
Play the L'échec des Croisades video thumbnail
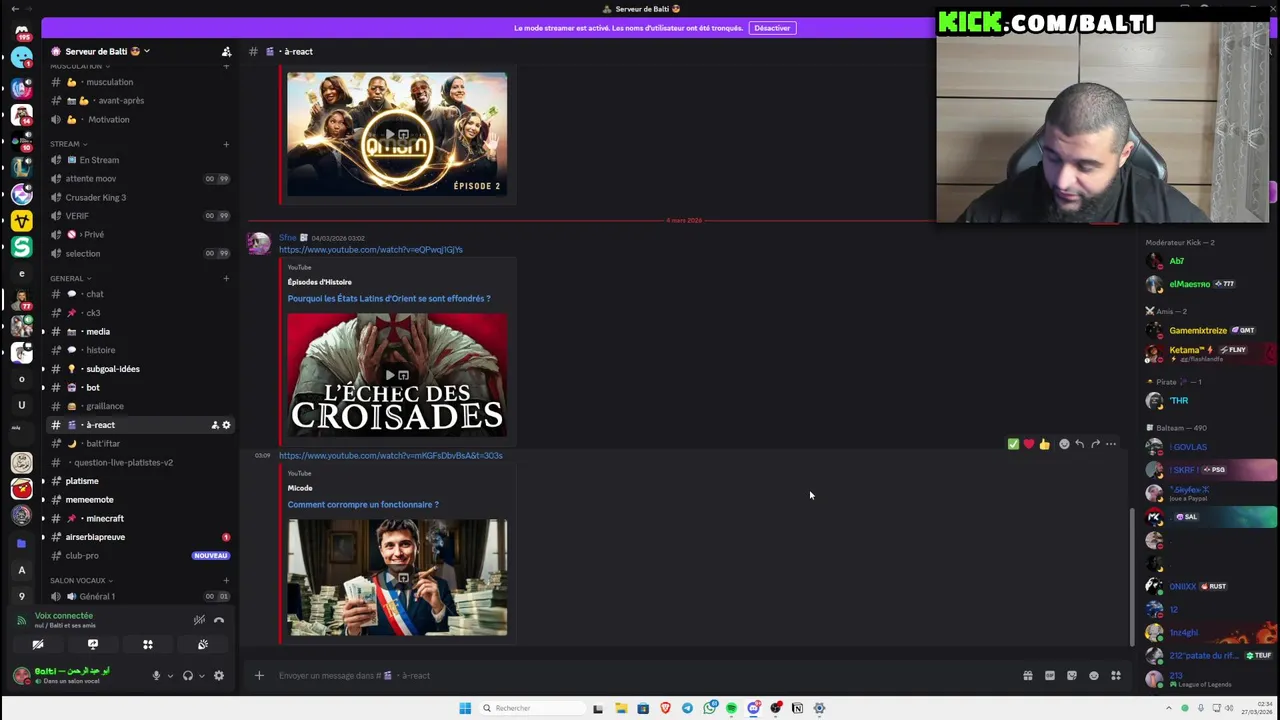(x=397, y=375)
